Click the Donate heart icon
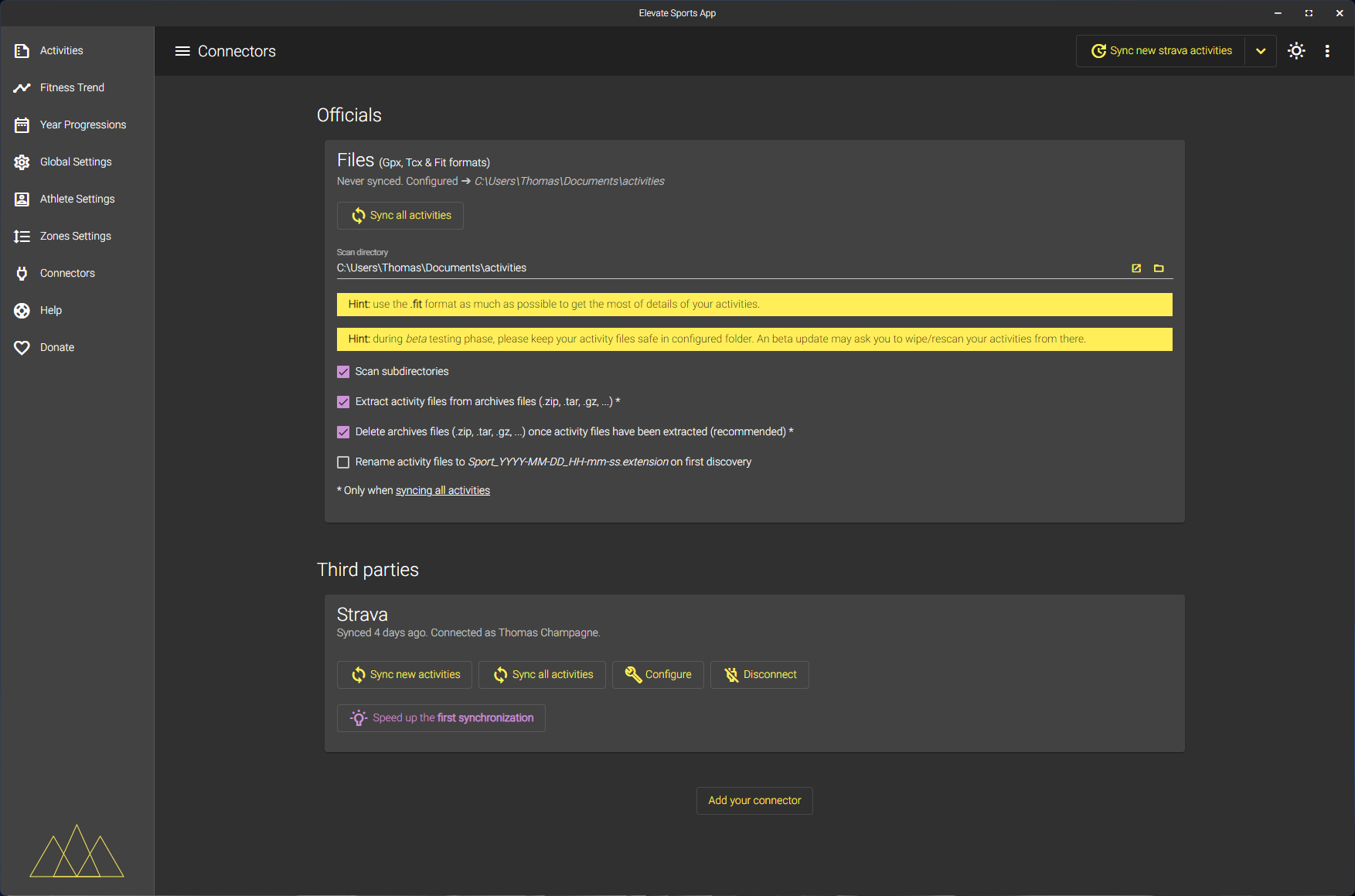 pos(22,348)
